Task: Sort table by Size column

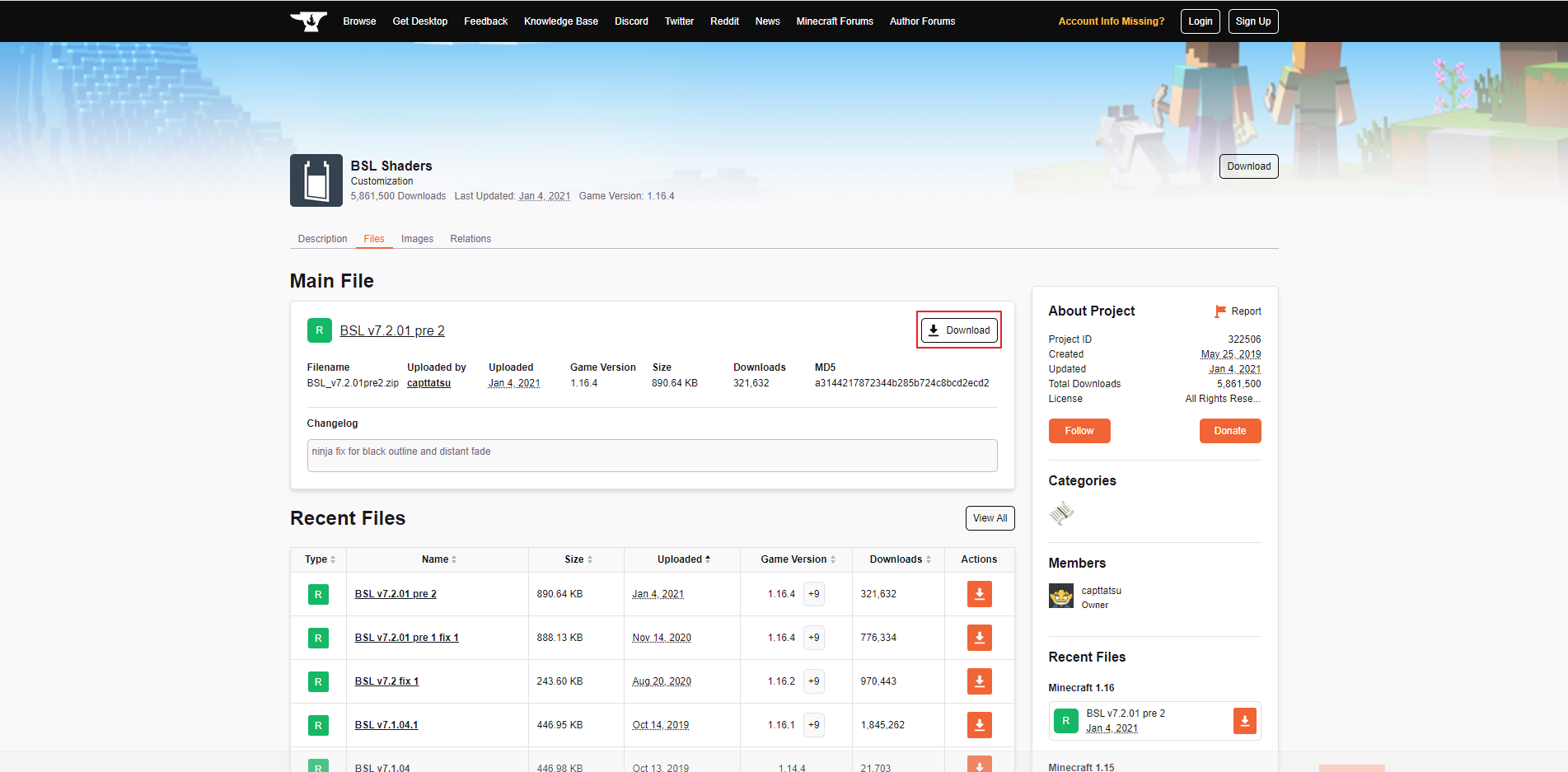Action: point(578,559)
